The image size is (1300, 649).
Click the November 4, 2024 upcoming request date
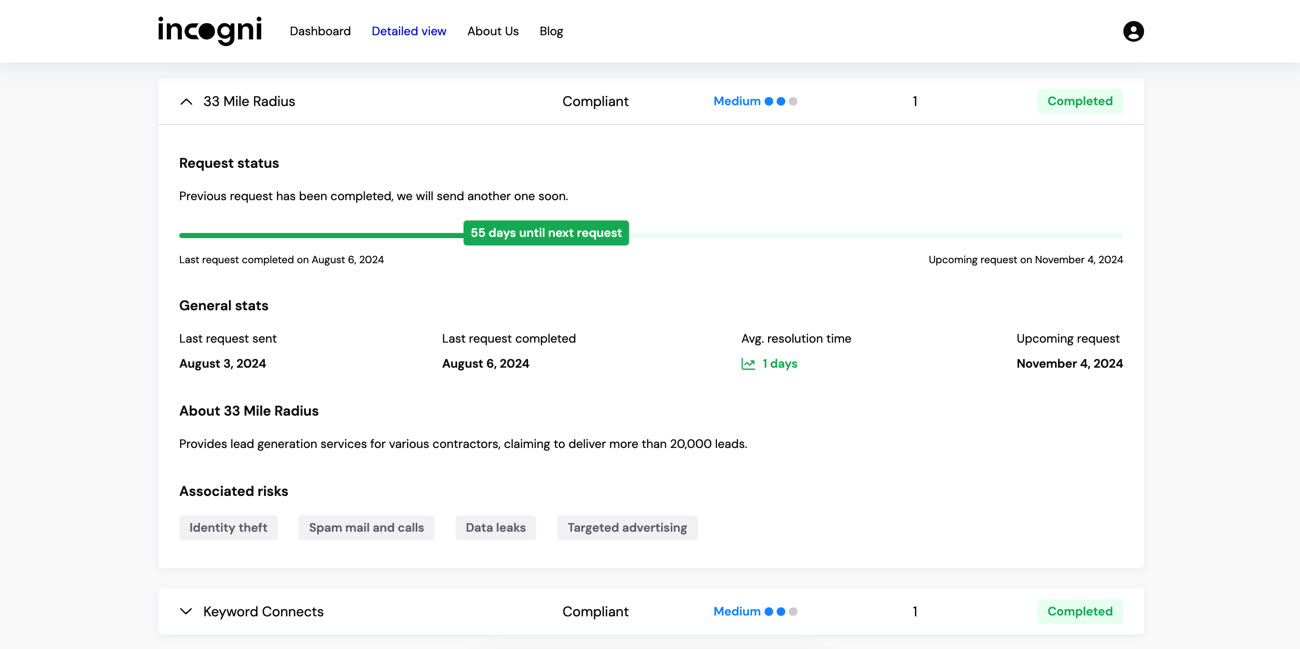click(x=1070, y=364)
